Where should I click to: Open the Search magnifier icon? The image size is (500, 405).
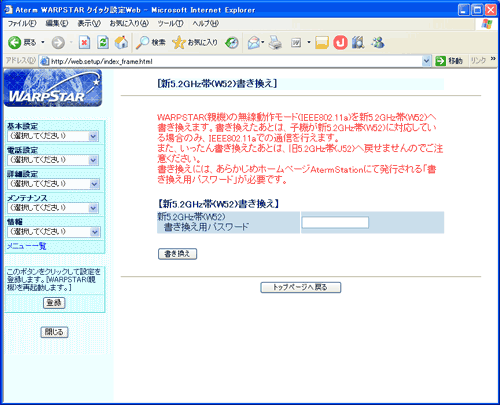(143, 43)
